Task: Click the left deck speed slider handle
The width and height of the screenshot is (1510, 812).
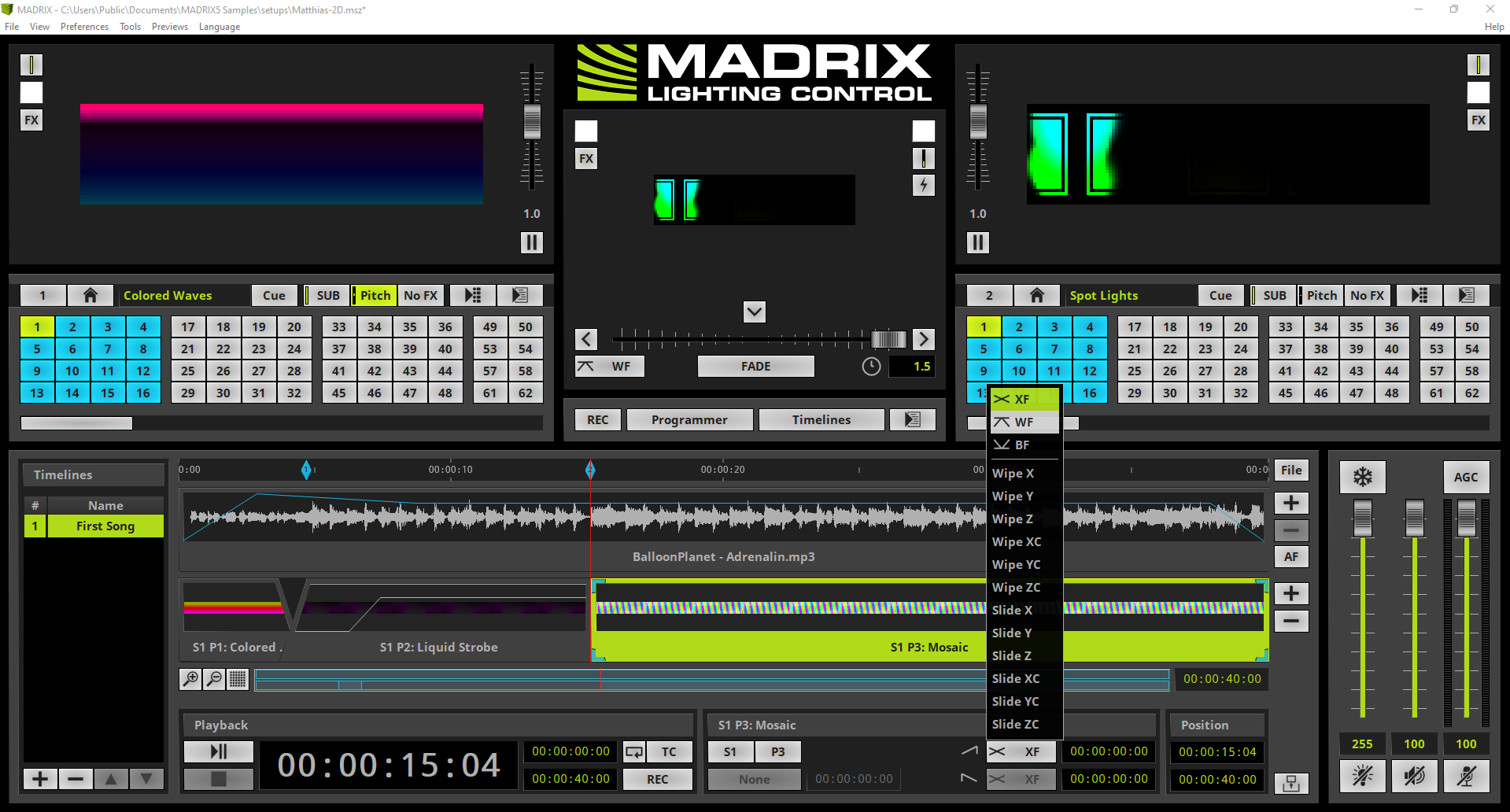Action: (532, 122)
